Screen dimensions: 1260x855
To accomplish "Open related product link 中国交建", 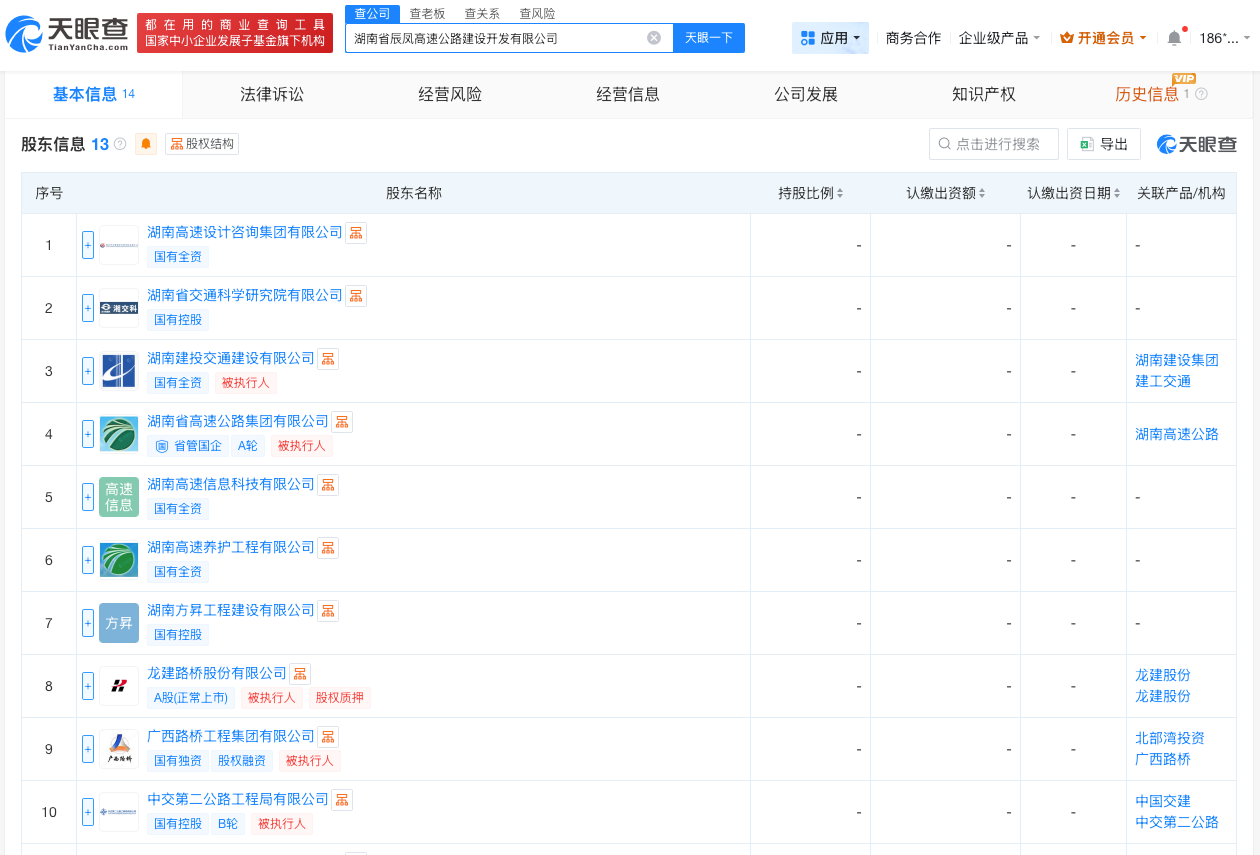I will tap(1163, 801).
